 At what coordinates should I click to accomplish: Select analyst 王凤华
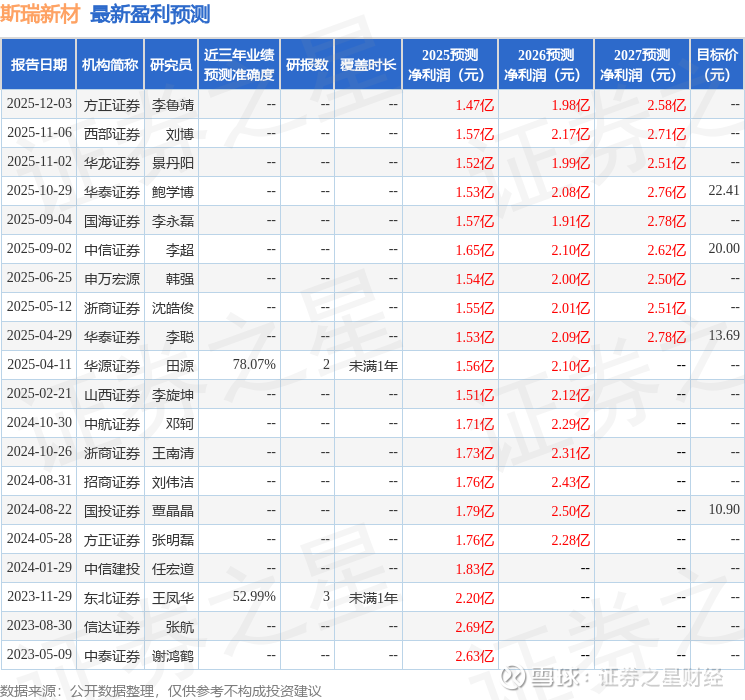(x=173, y=598)
